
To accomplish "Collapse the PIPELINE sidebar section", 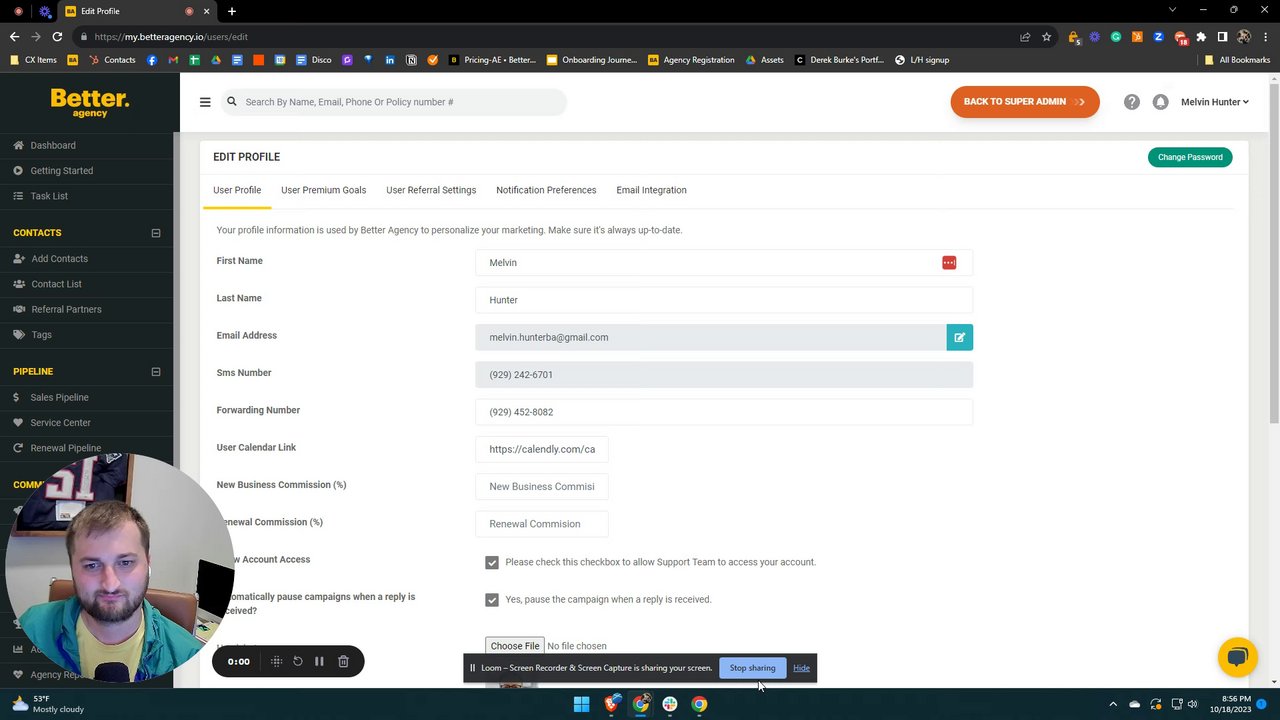I will pyautogui.click(x=156, y=372).
